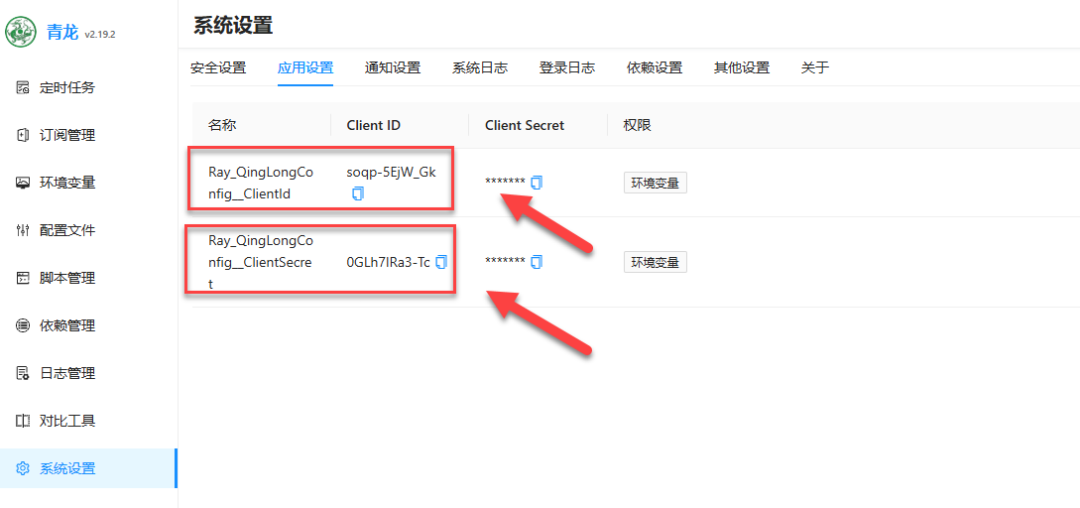Copy Client Secret of Ray_QingLongConfig__ClientSecret row
This screenshot has width=1080, height=508.
(537, 262)
